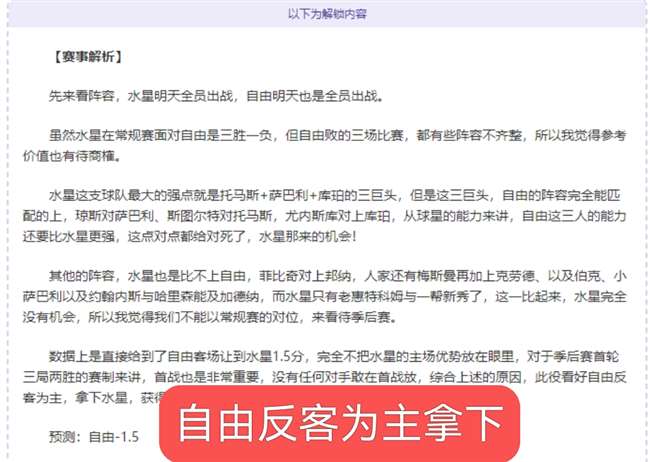This screenshot has width=650, height=462.
Task: Click the line starting "三局两胜的赛制来讲"
Action: (x=324, y=377)
